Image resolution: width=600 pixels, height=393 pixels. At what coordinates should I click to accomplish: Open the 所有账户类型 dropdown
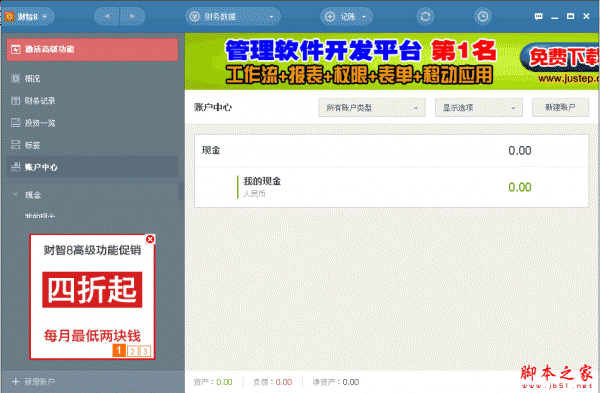click(x=372, y=108)
